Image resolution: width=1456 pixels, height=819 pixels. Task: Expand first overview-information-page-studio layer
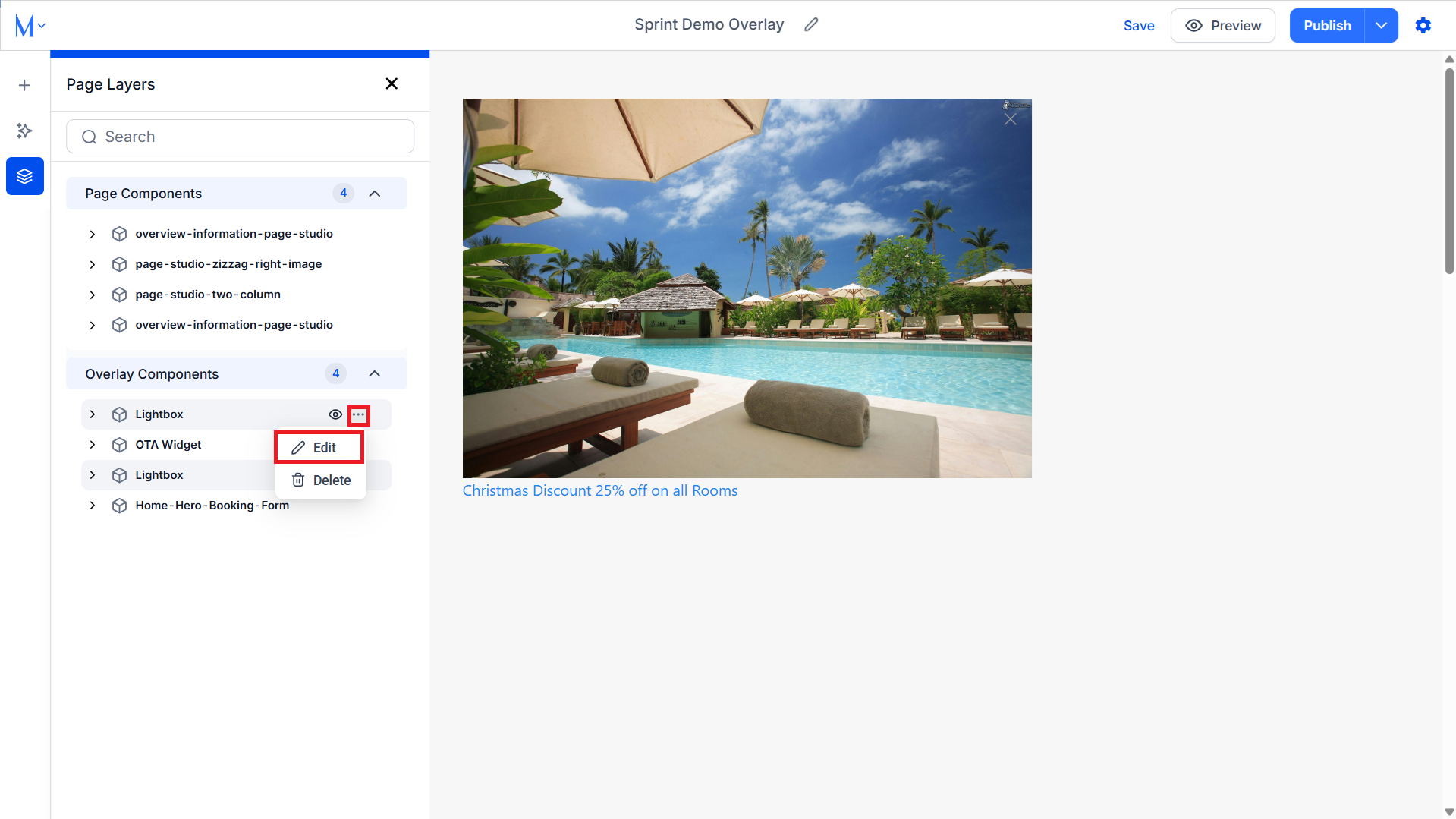(93, 234)
